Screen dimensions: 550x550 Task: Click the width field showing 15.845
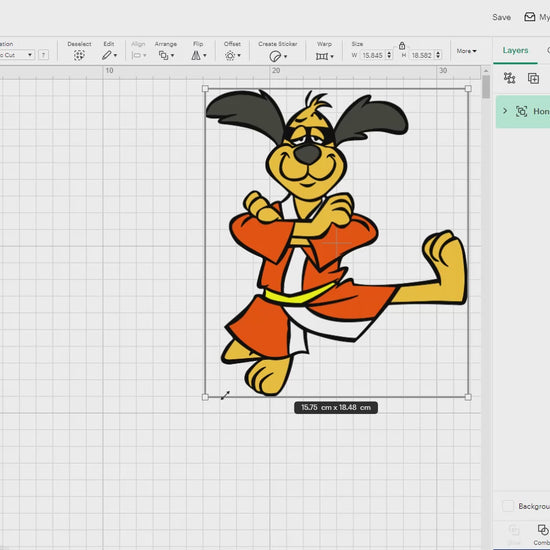click(373, 55)
